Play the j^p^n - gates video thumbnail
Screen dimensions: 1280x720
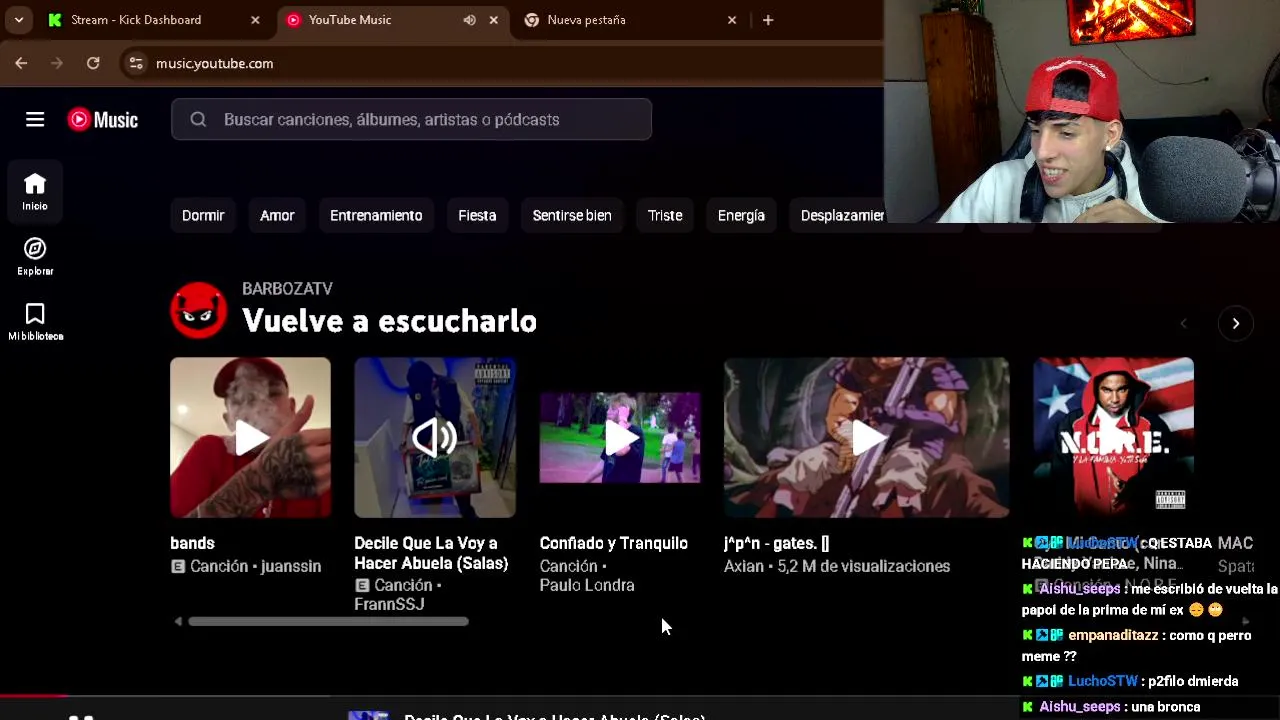[866, 437]
